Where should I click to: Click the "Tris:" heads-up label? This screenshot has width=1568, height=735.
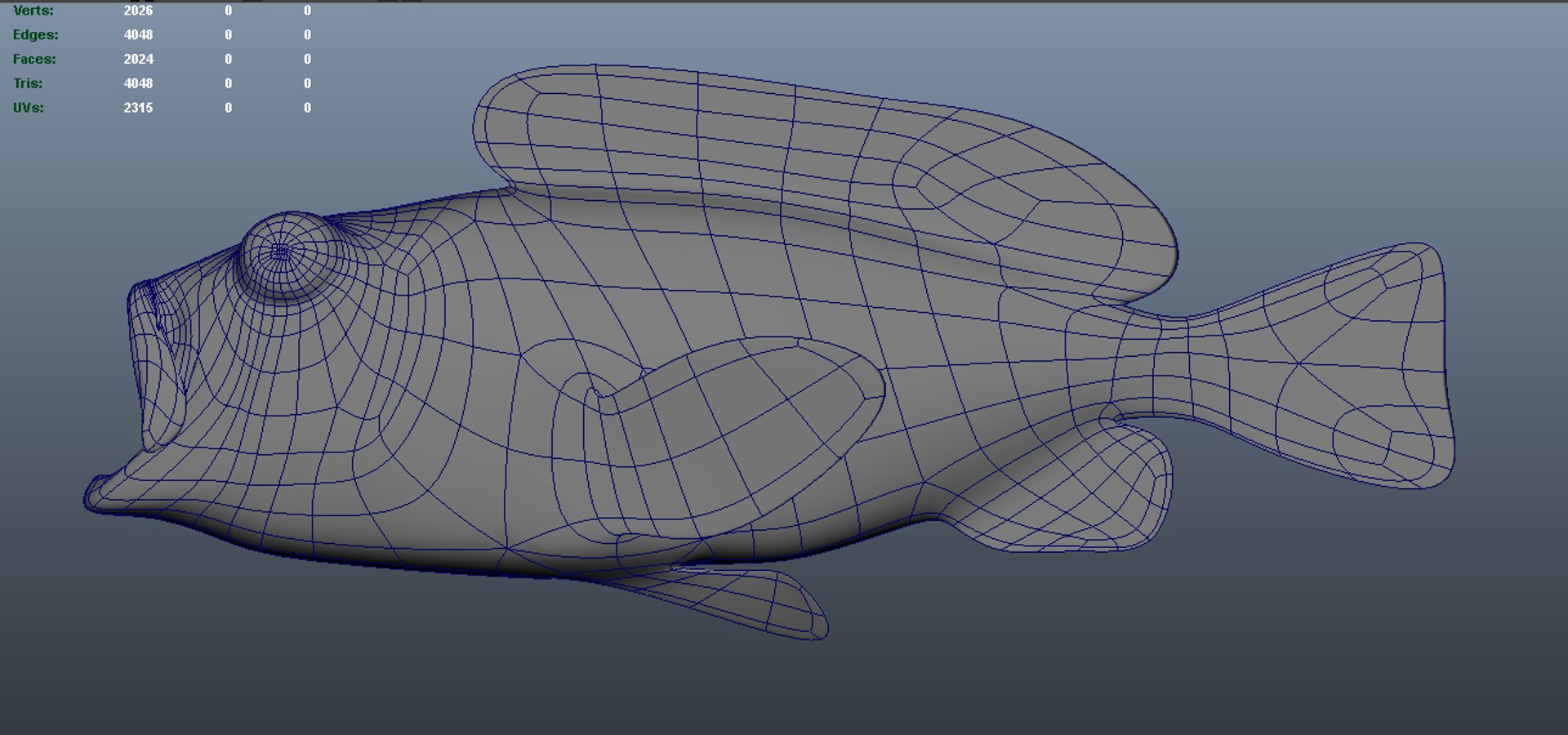click(x=28, y=83)
